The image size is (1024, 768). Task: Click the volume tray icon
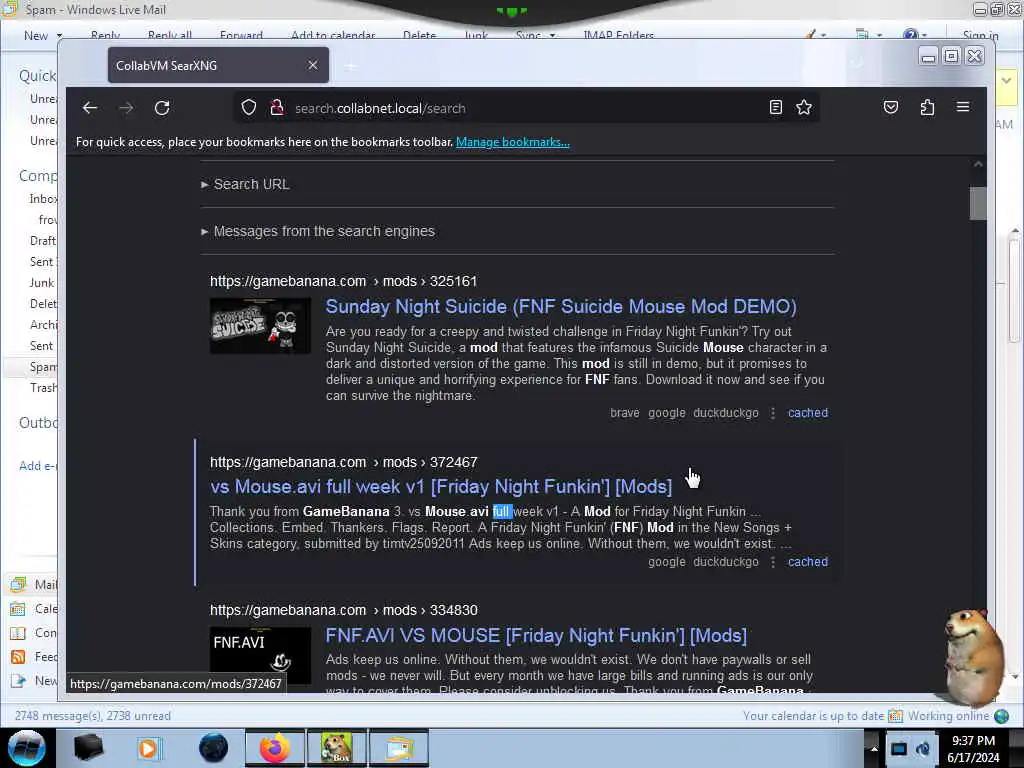coord(923,748)
